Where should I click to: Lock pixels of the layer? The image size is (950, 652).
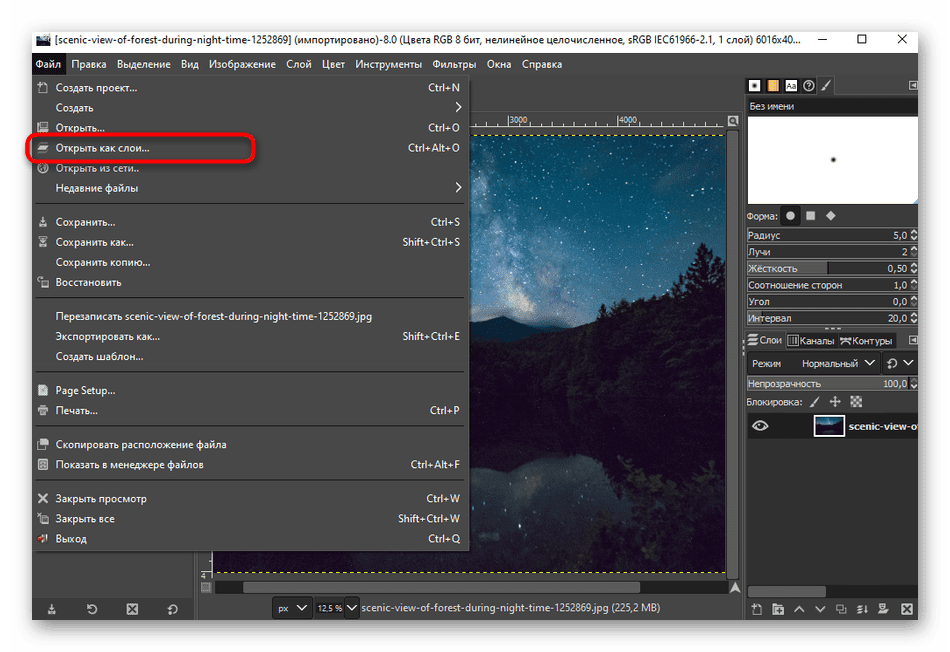coord(815,402)
